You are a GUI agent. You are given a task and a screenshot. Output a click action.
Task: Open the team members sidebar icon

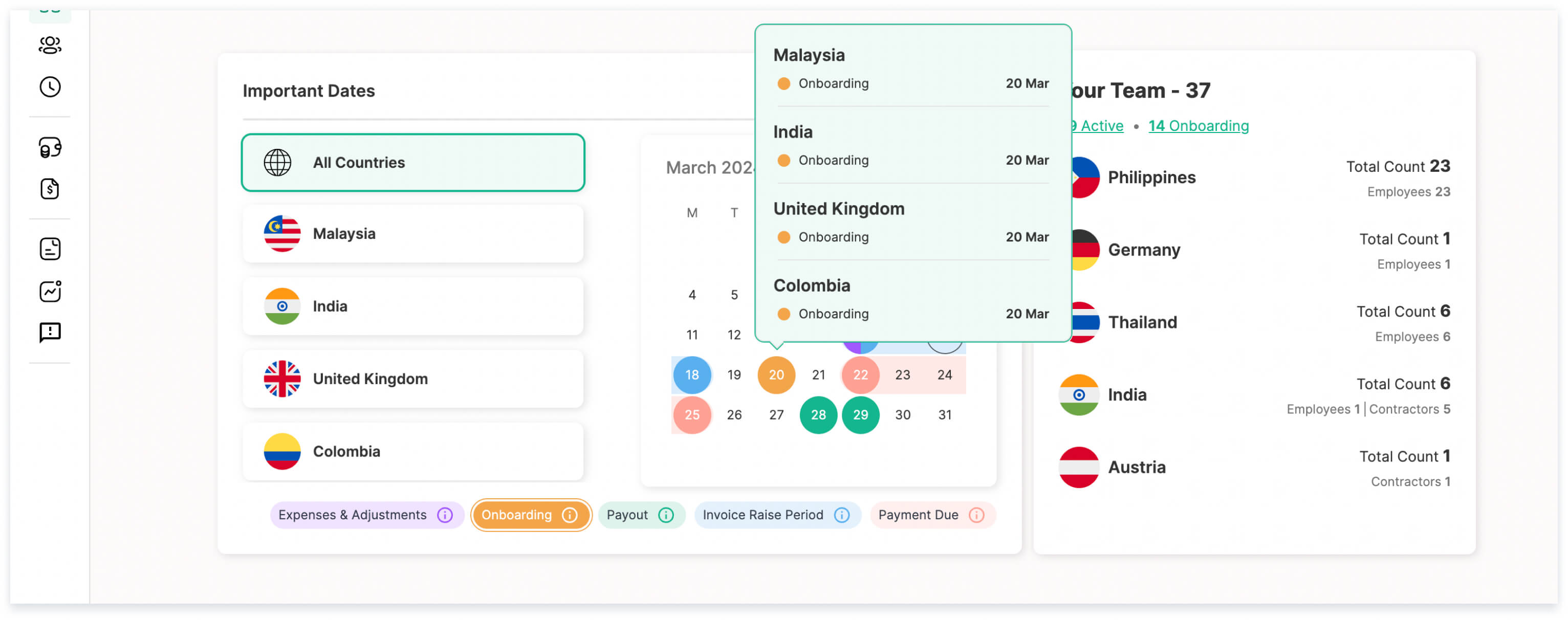(x=50, y=45)
